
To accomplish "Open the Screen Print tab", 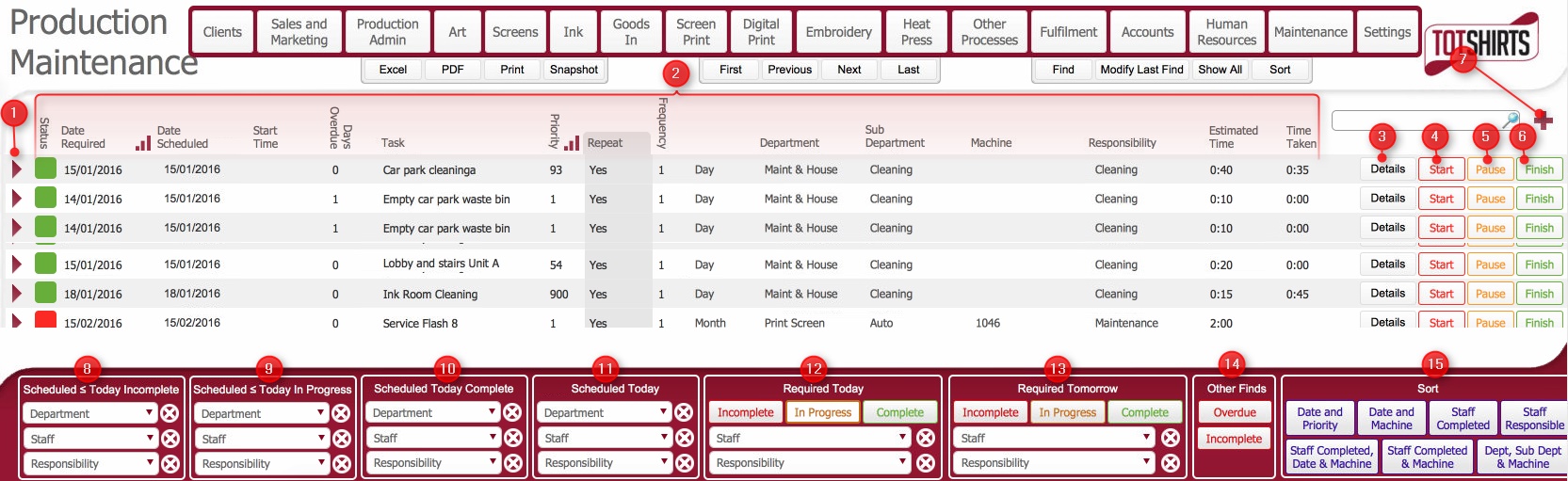I will coord(696,32).
